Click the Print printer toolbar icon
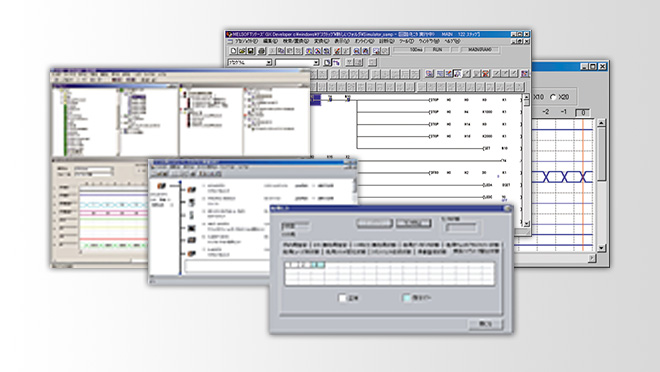 tap(262, 50)
